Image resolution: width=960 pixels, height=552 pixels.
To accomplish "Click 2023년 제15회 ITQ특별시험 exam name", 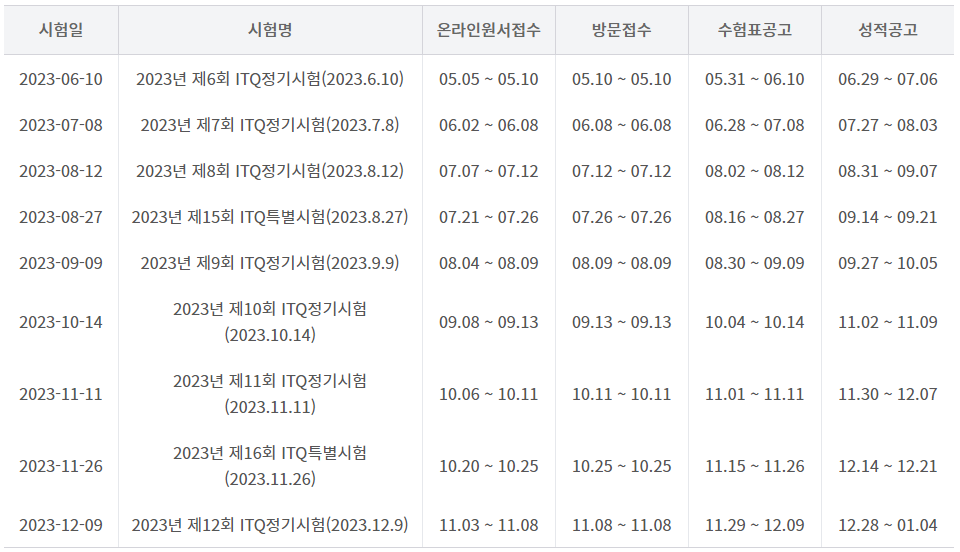I will (x=270, y=217).
